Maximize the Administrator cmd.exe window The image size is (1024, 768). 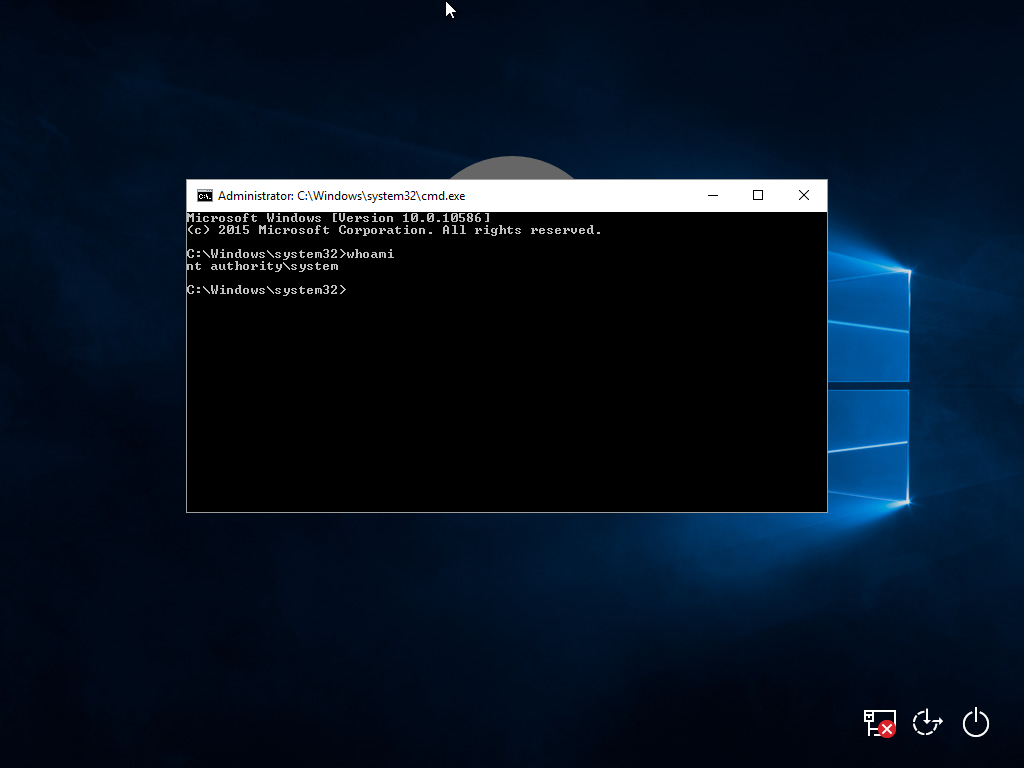(x=758, y=195)
